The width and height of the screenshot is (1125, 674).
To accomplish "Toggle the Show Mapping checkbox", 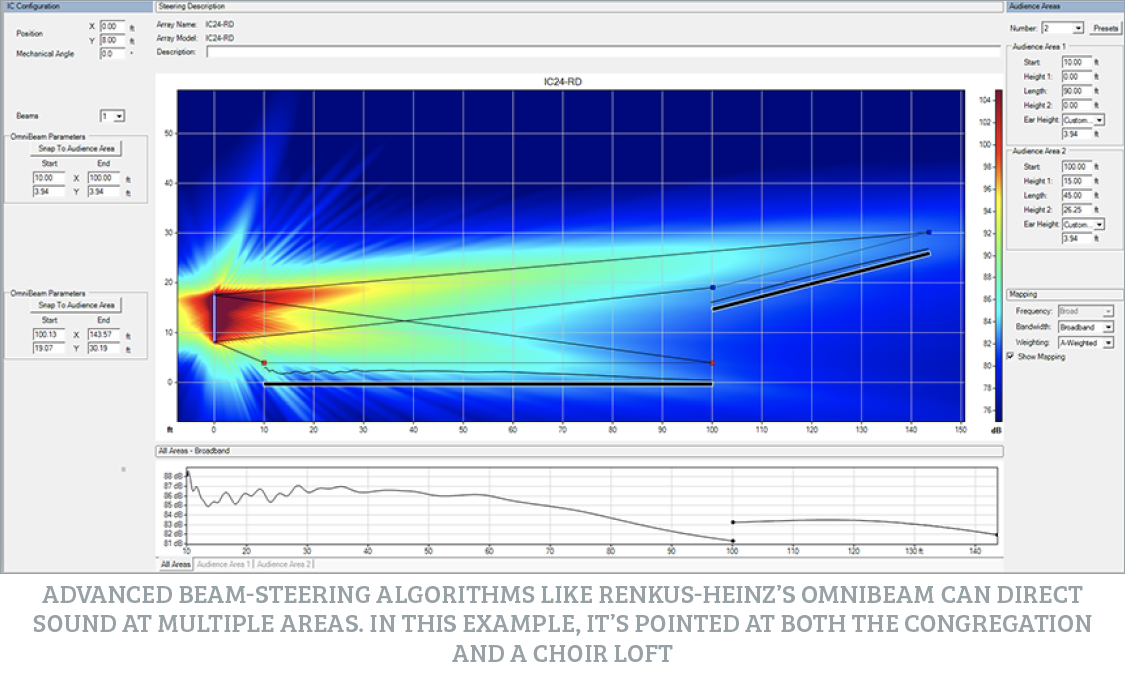I will (1011, 356).
